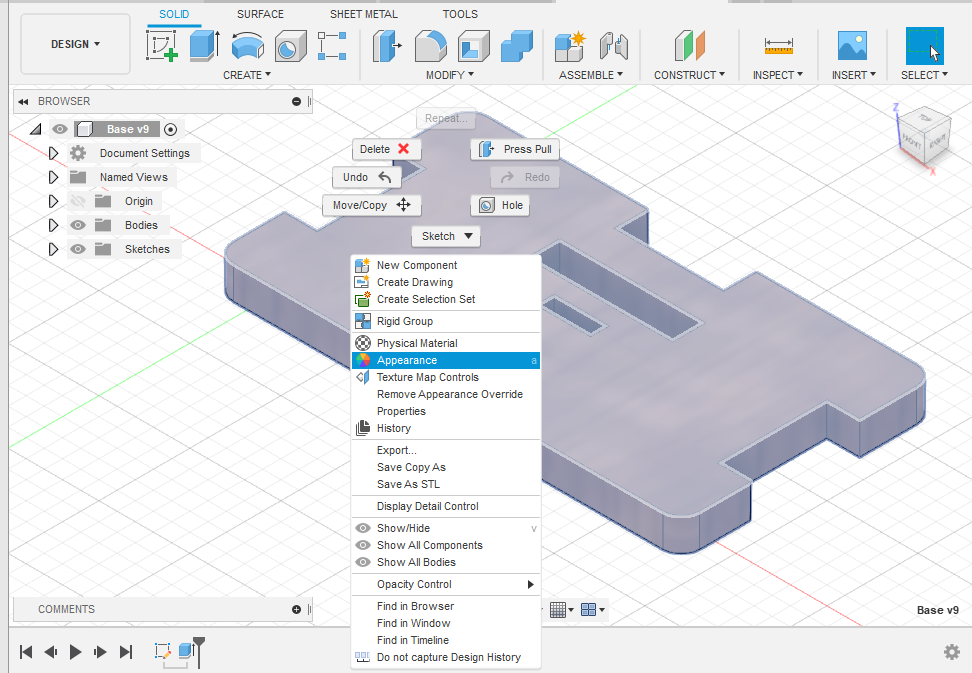This screenshot has height=673, width=972.
Task: Select the Shell tool icon
Action: 474,46
